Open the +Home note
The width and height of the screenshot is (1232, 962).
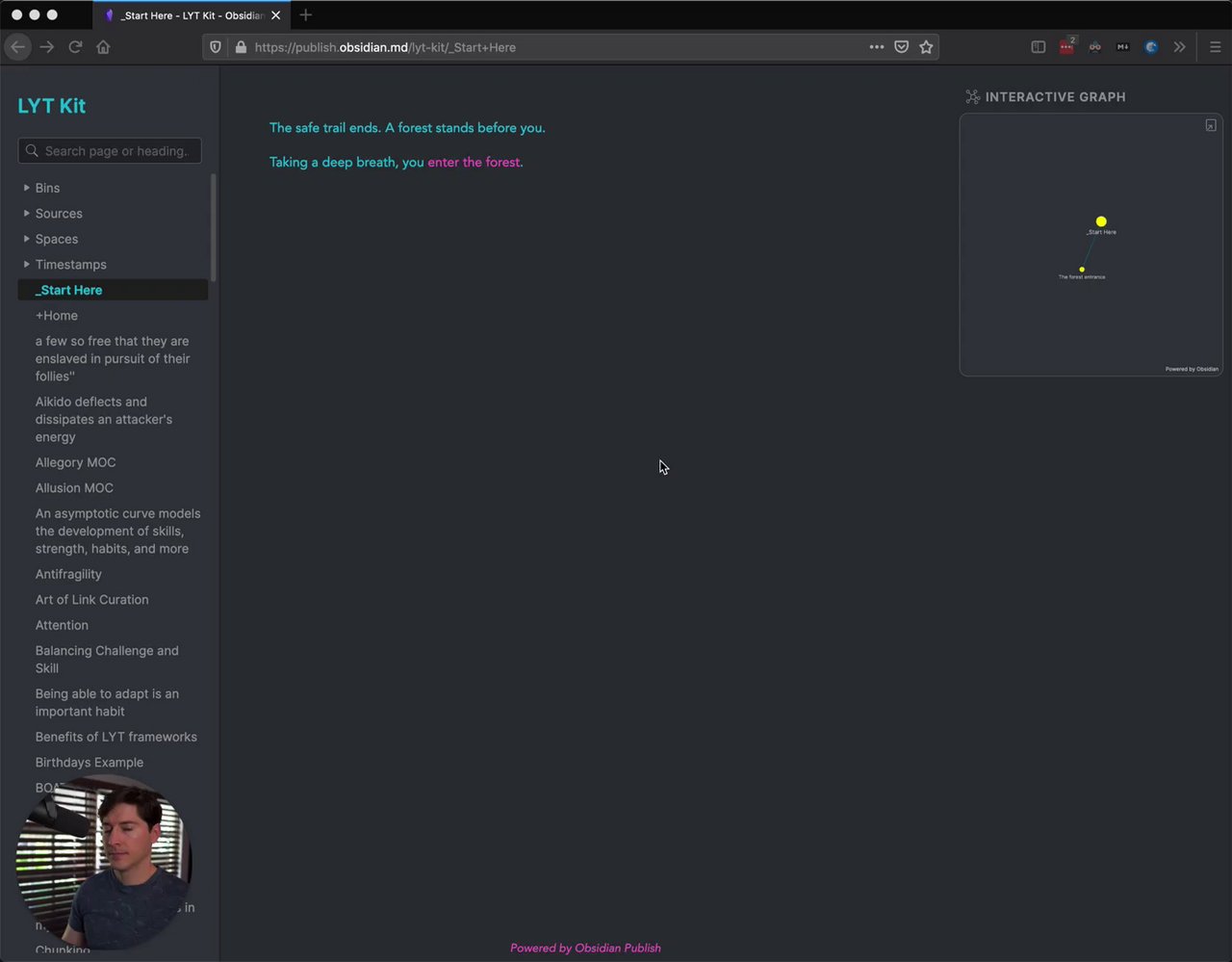point(57,316)
